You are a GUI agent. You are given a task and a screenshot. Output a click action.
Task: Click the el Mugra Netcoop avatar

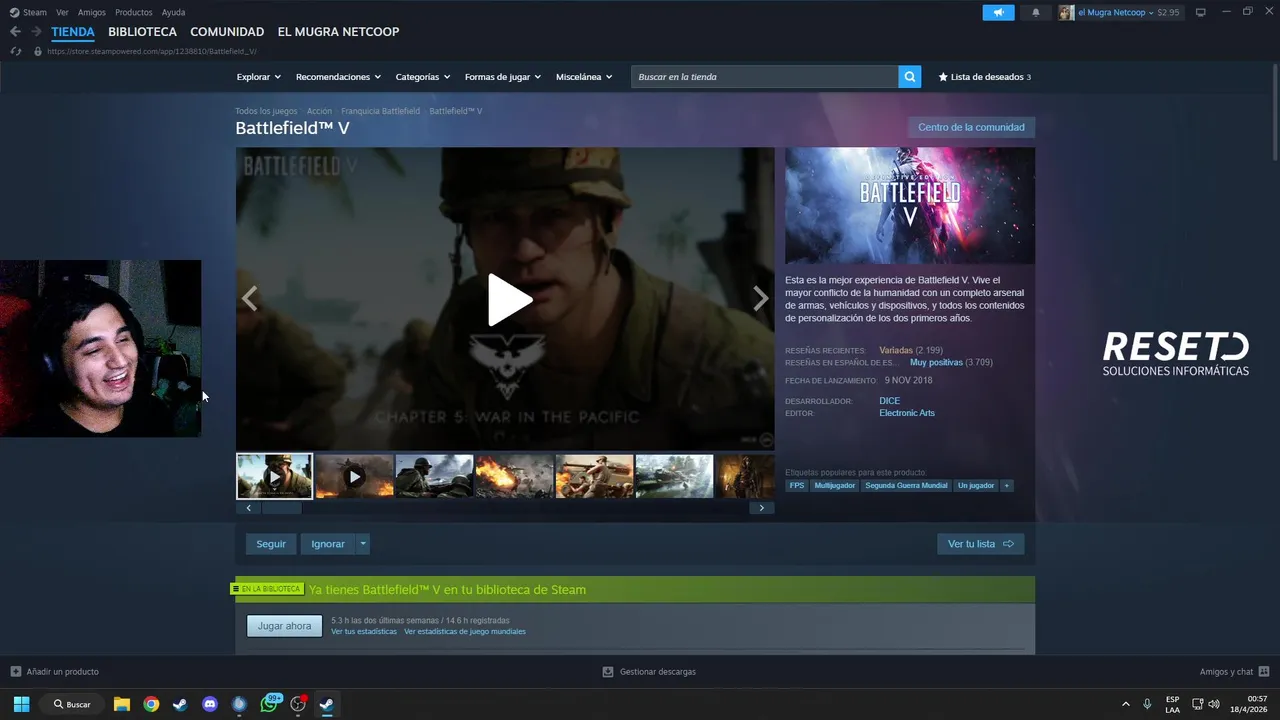pyautogui.click(x=1066, y=12)
